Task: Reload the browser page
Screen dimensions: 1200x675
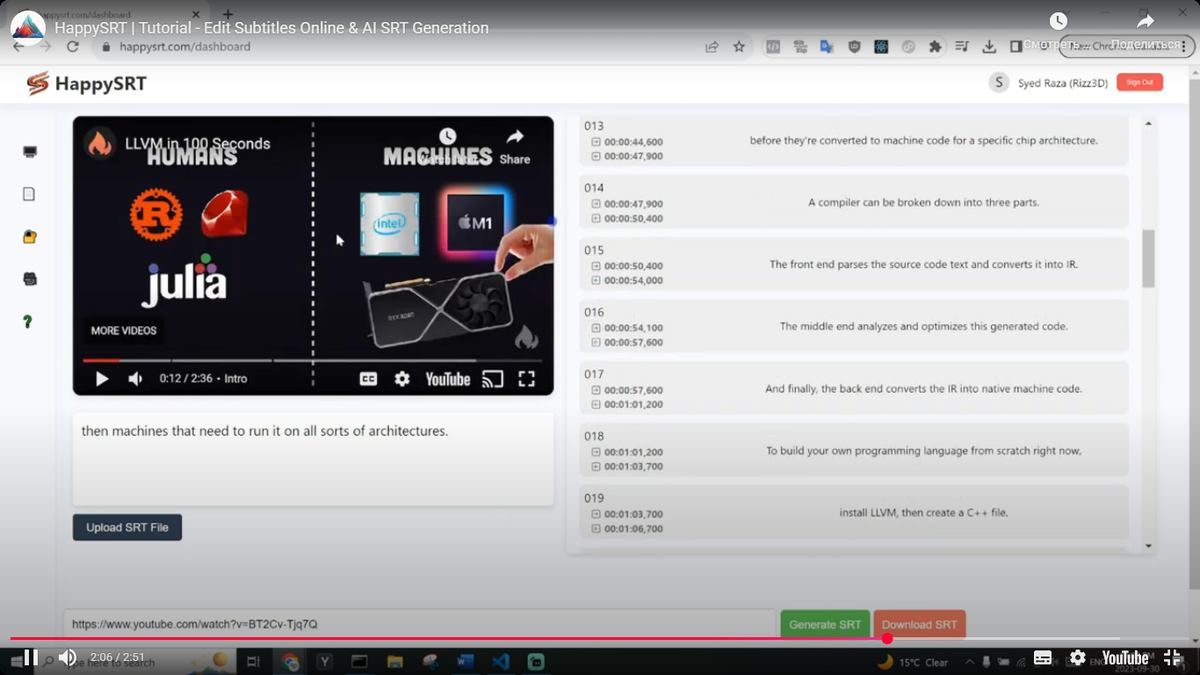Action: click(72, 47)
